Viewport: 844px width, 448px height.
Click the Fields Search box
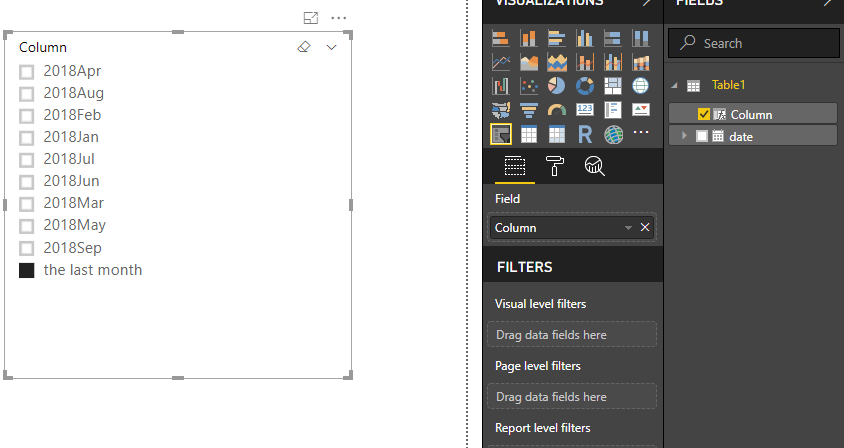click(754, 43)
